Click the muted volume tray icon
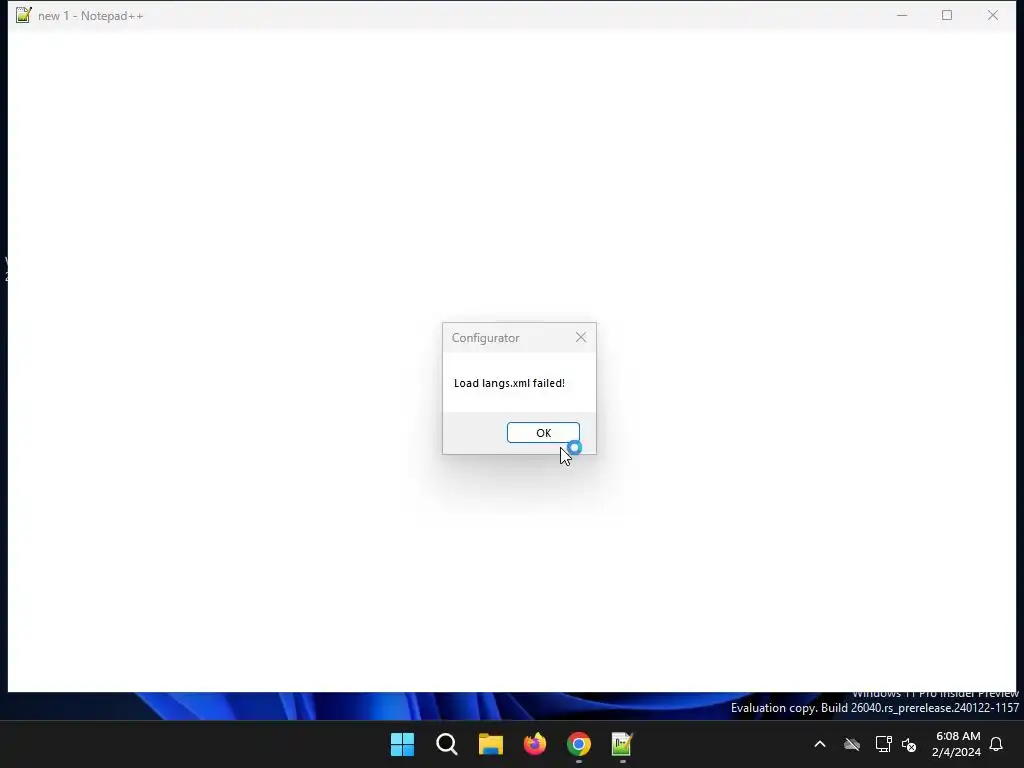The height and width of the screenshot is (768, 1024). [909, 744]
